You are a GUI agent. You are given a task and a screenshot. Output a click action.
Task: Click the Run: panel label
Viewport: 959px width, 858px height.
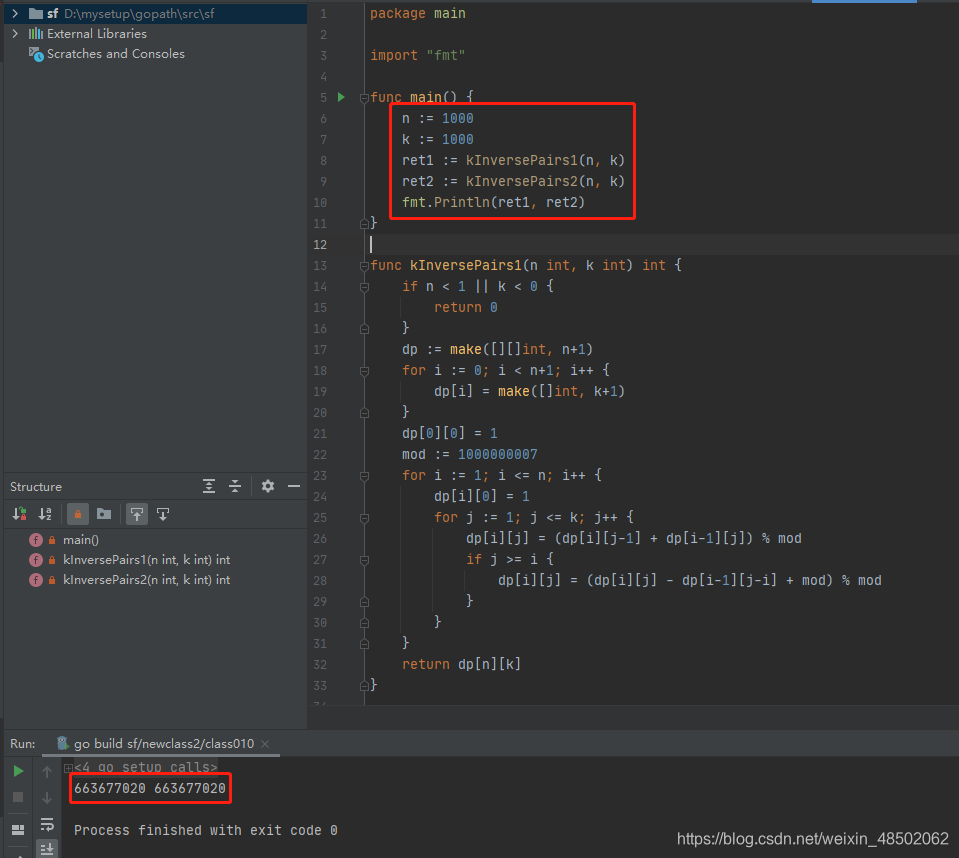click(x=23, y=744)
